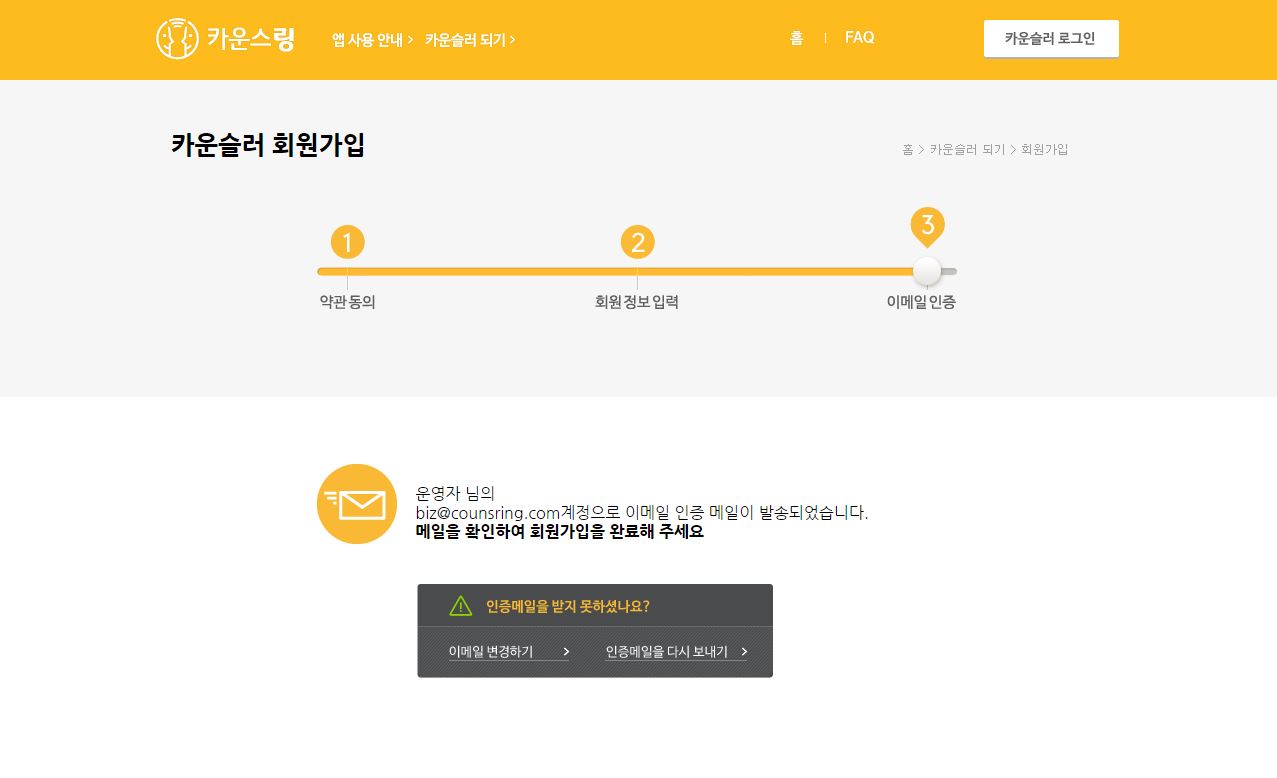Click the 이메일 인증 step label

pos(921,302)
